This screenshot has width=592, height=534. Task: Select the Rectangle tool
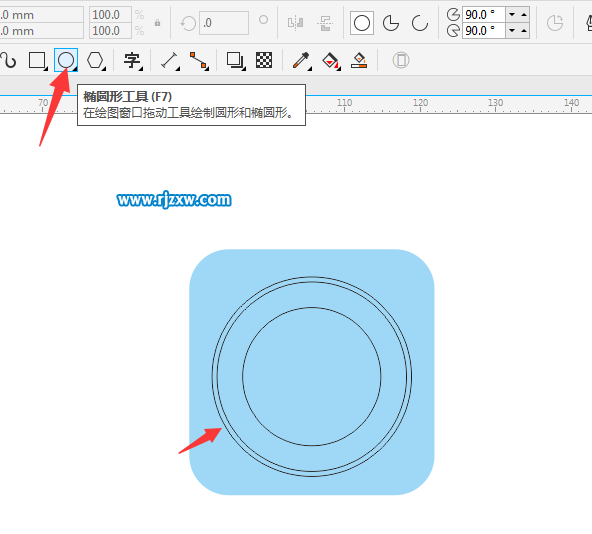(37, 60)
